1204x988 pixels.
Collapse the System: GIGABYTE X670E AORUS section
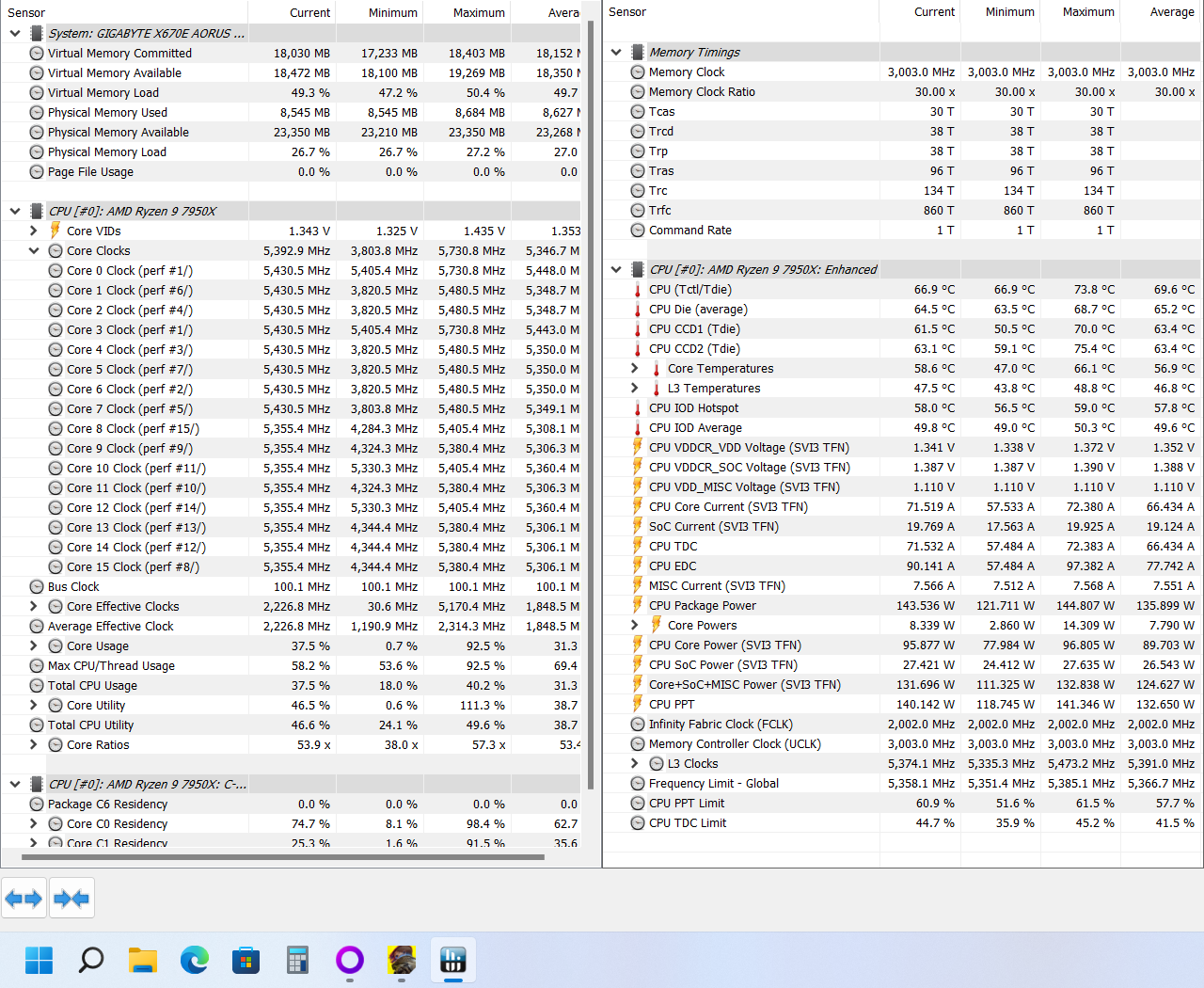point(15,33)
